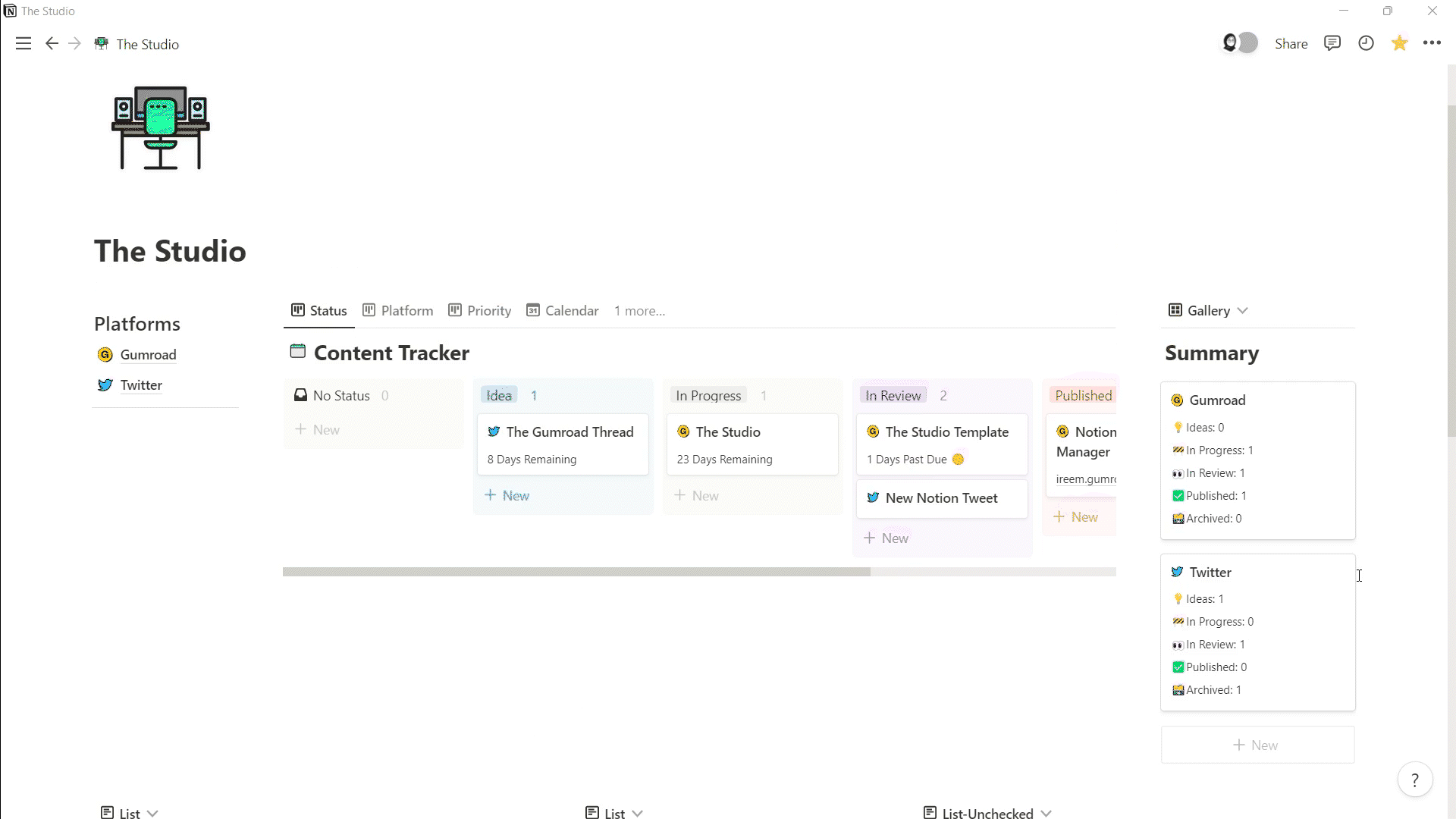
Task: Open the comments panel icon
Action: (1332, 43)
